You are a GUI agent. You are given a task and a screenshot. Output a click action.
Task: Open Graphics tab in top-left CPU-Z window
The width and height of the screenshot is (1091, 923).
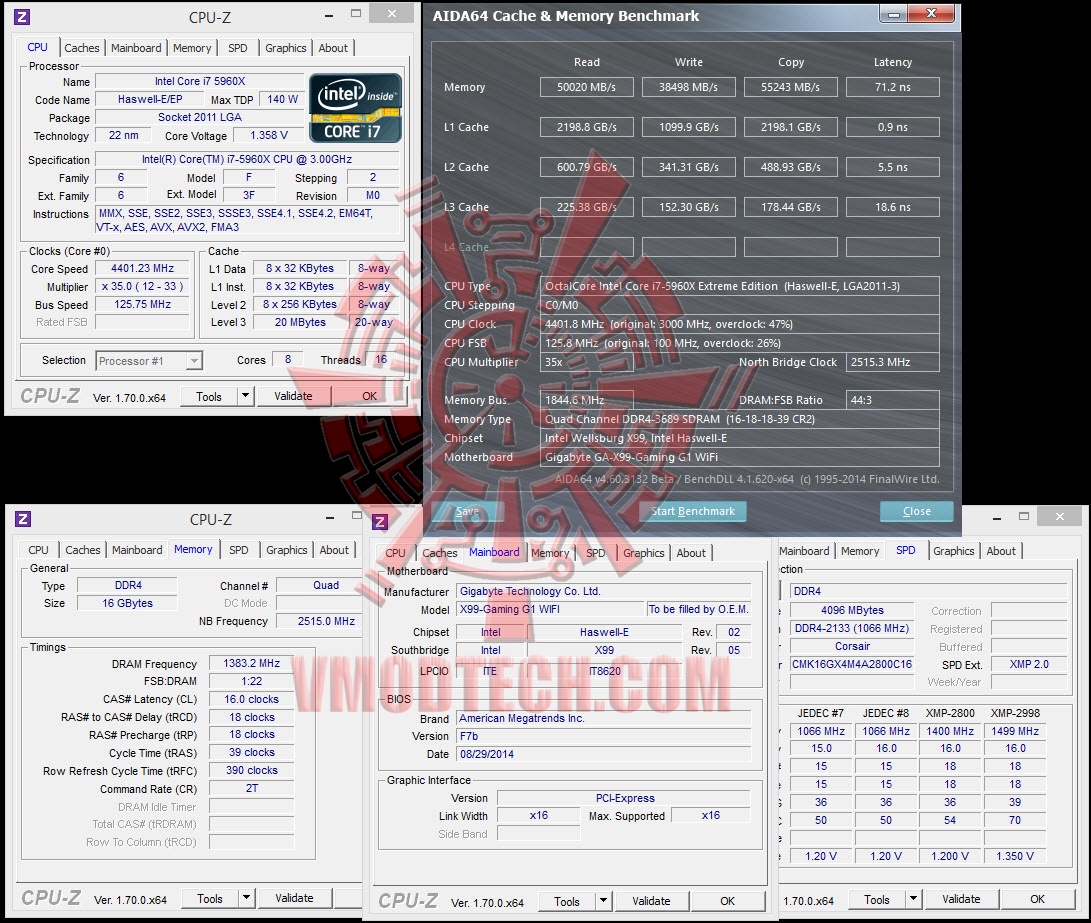click(x=286, y=48)
